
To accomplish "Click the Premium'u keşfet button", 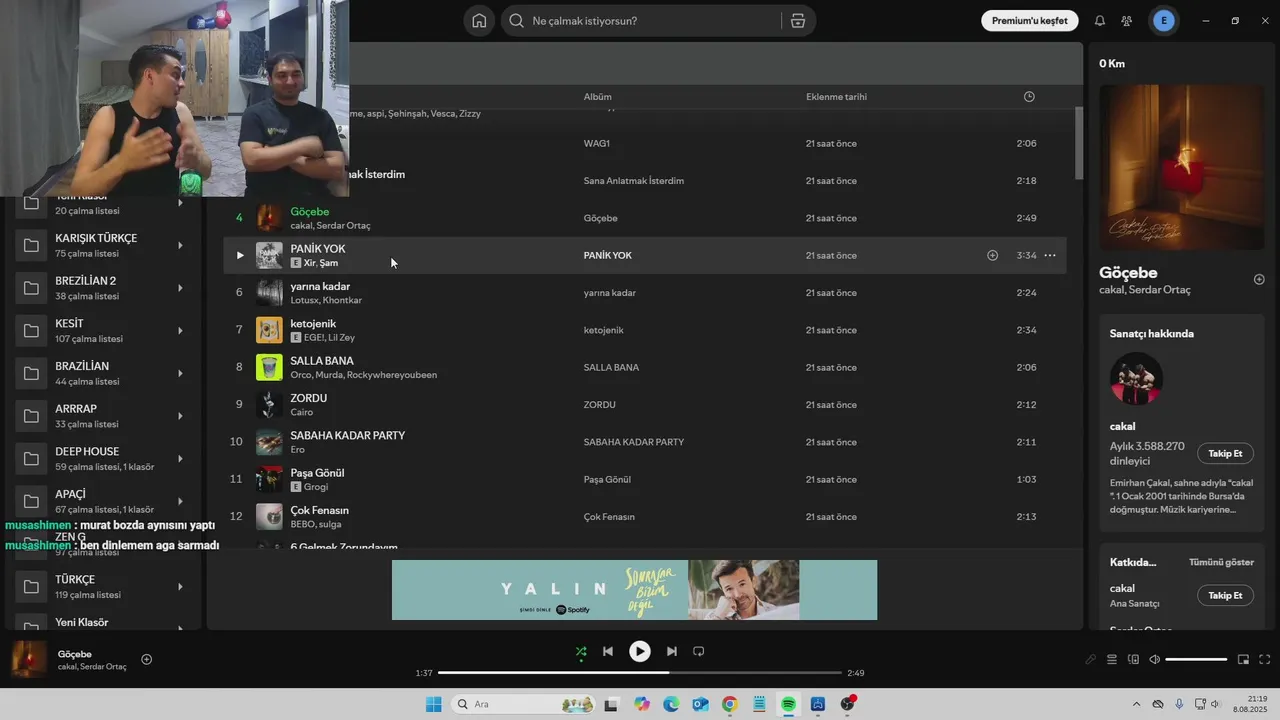I will coord(1029,21).
